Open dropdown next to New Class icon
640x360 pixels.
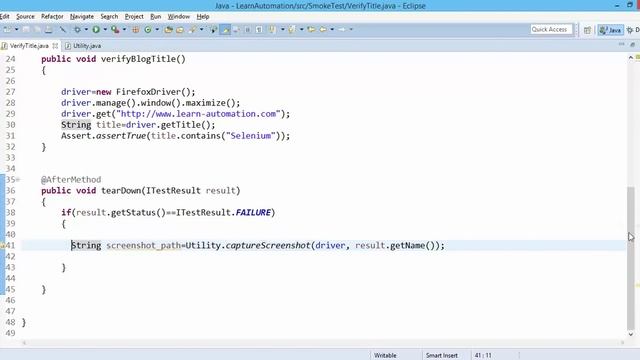(x=157, y=29)
